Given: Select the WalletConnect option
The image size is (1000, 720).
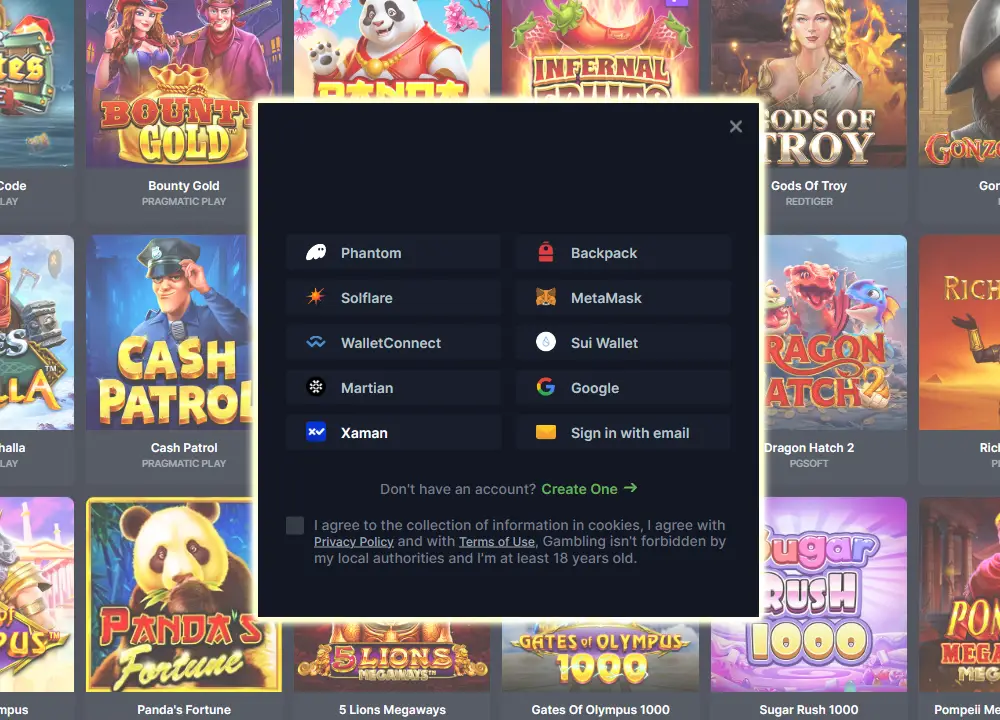Looking at the screenshot, I should tap(393, 342).
